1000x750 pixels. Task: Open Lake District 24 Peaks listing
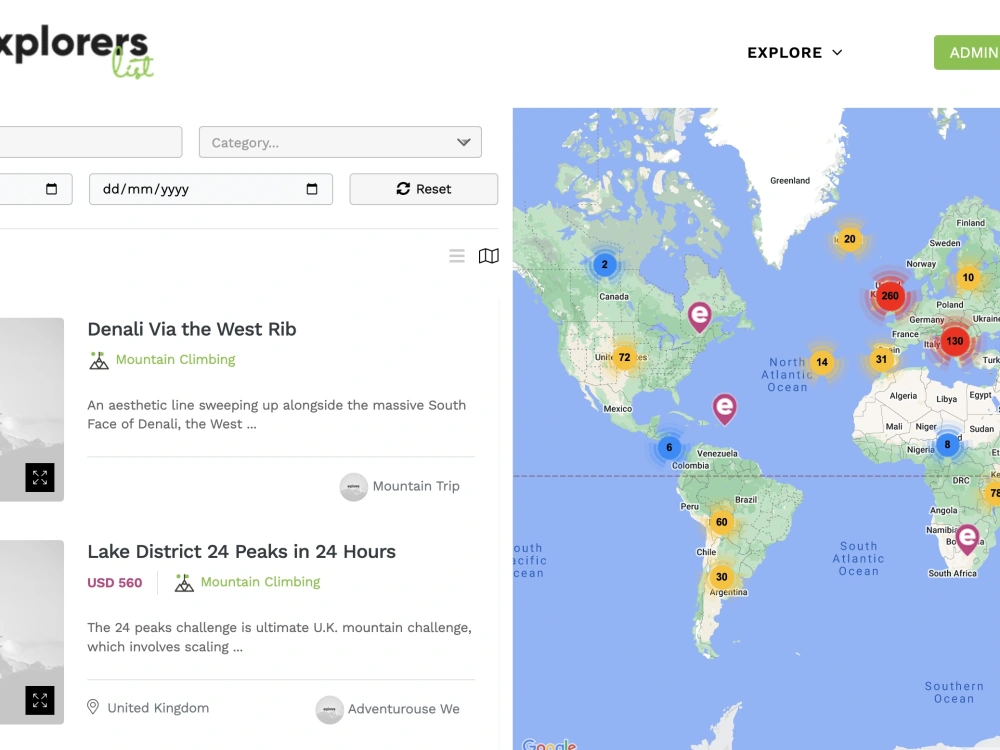point(241,552)
